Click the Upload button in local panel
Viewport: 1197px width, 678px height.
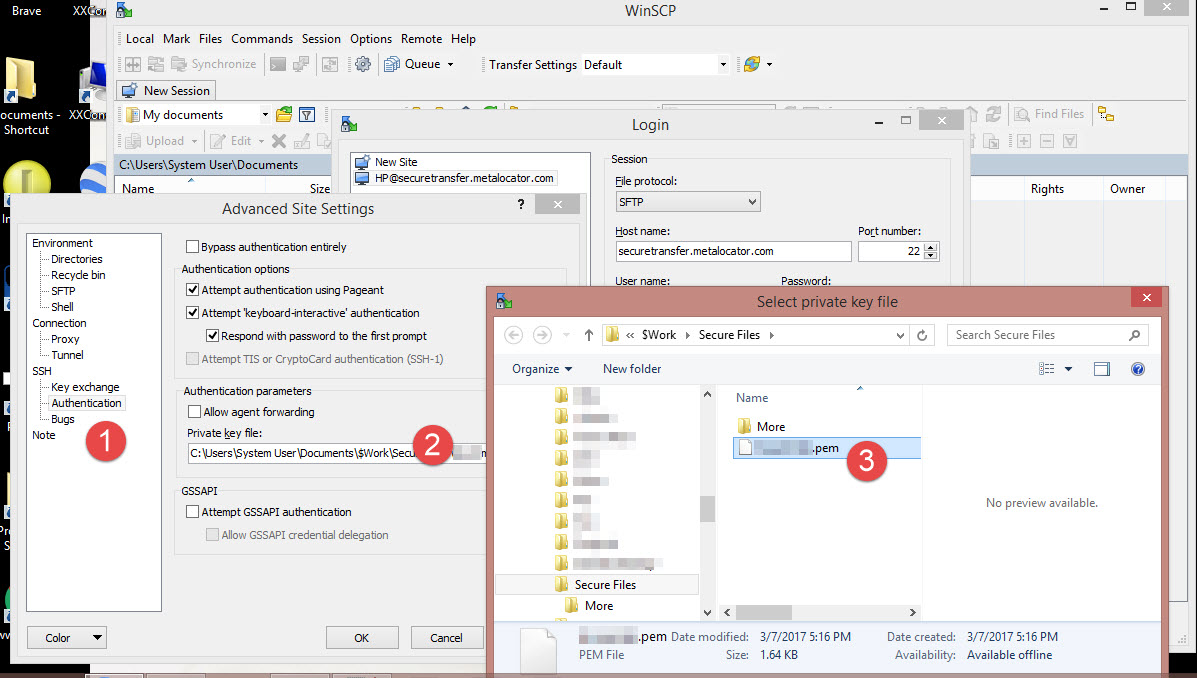[160, 141]
